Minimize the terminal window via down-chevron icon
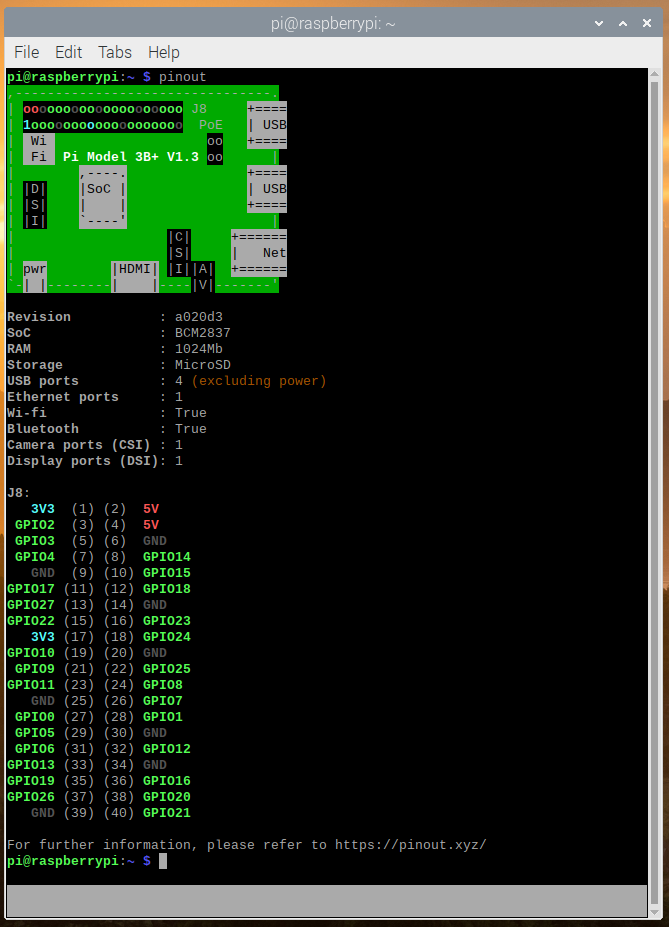This screenshot has height=927, width=669. [599, 23]
